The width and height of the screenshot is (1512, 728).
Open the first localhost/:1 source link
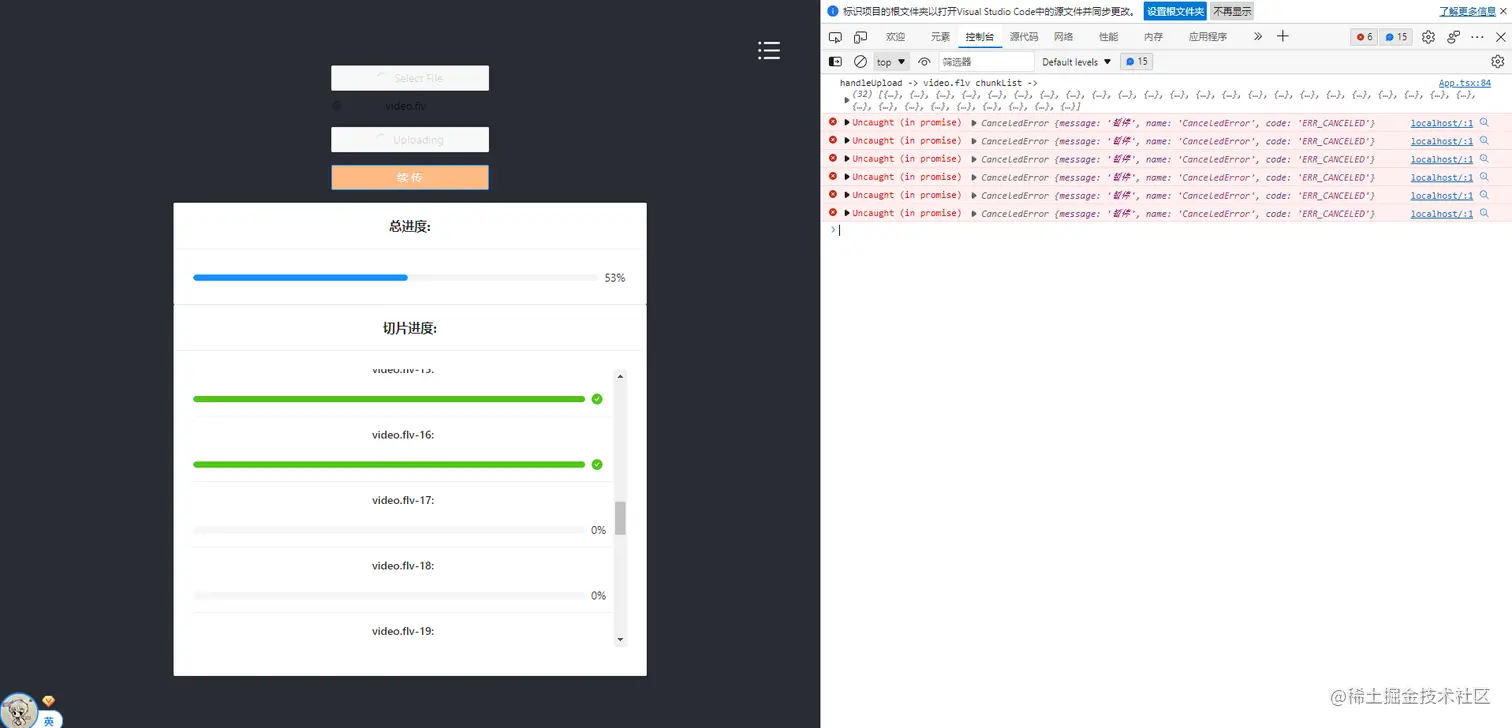(x=1441, y=123)
